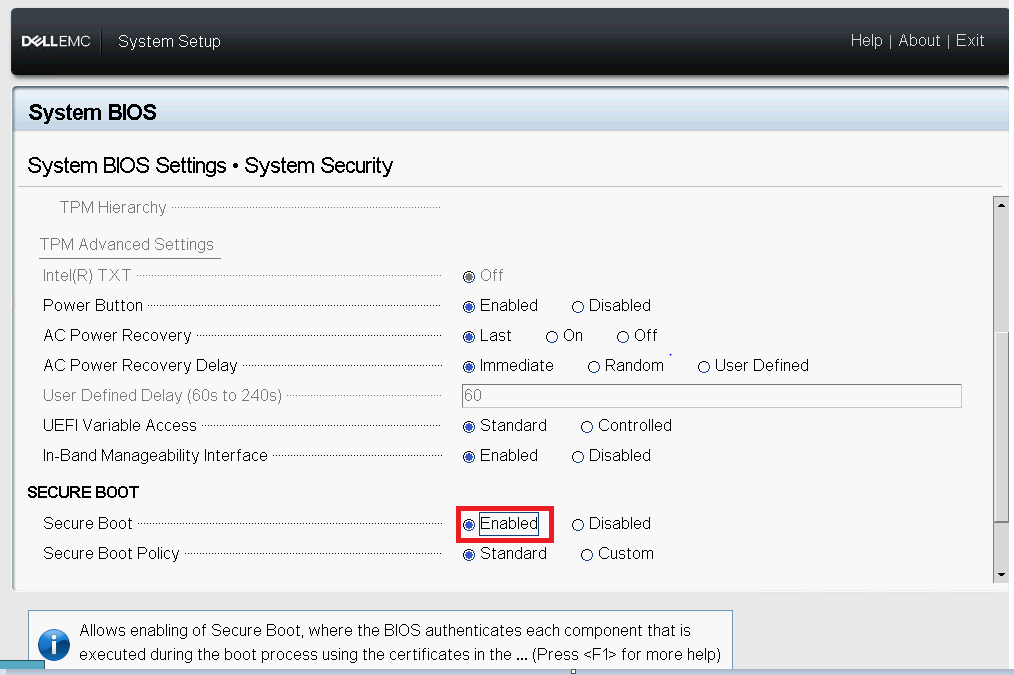Set AC Power Recovery to On
This screenshot has width=1014, height=675.
pyautogui.click(x=551, y=336)
